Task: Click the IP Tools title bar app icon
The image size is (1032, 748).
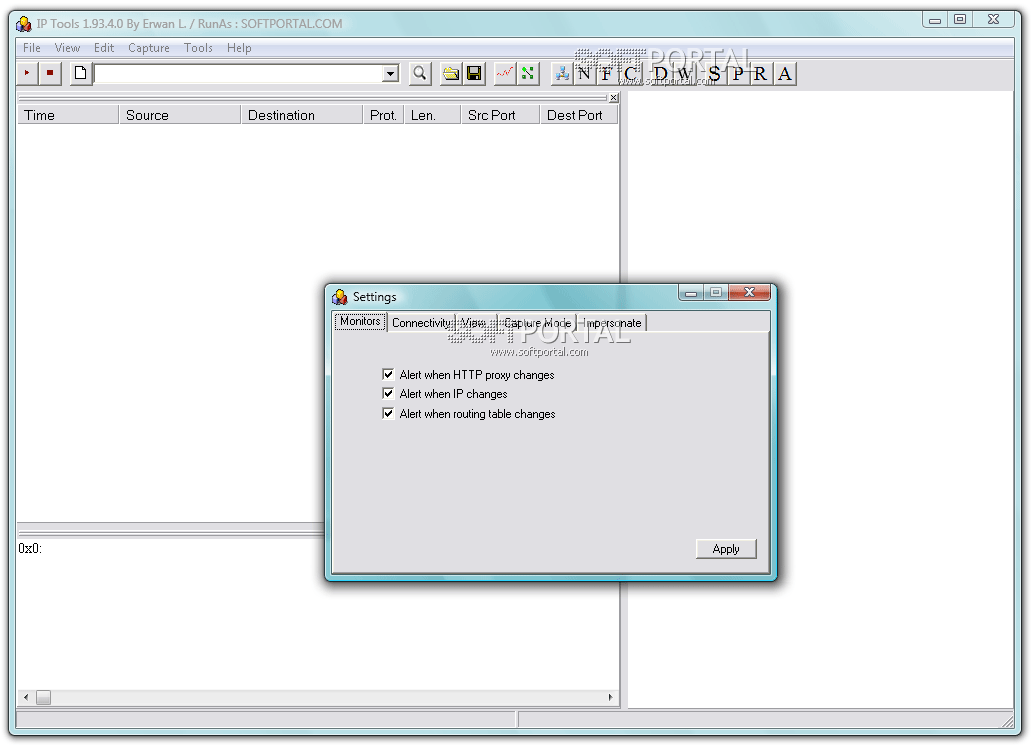Action: 24,24
